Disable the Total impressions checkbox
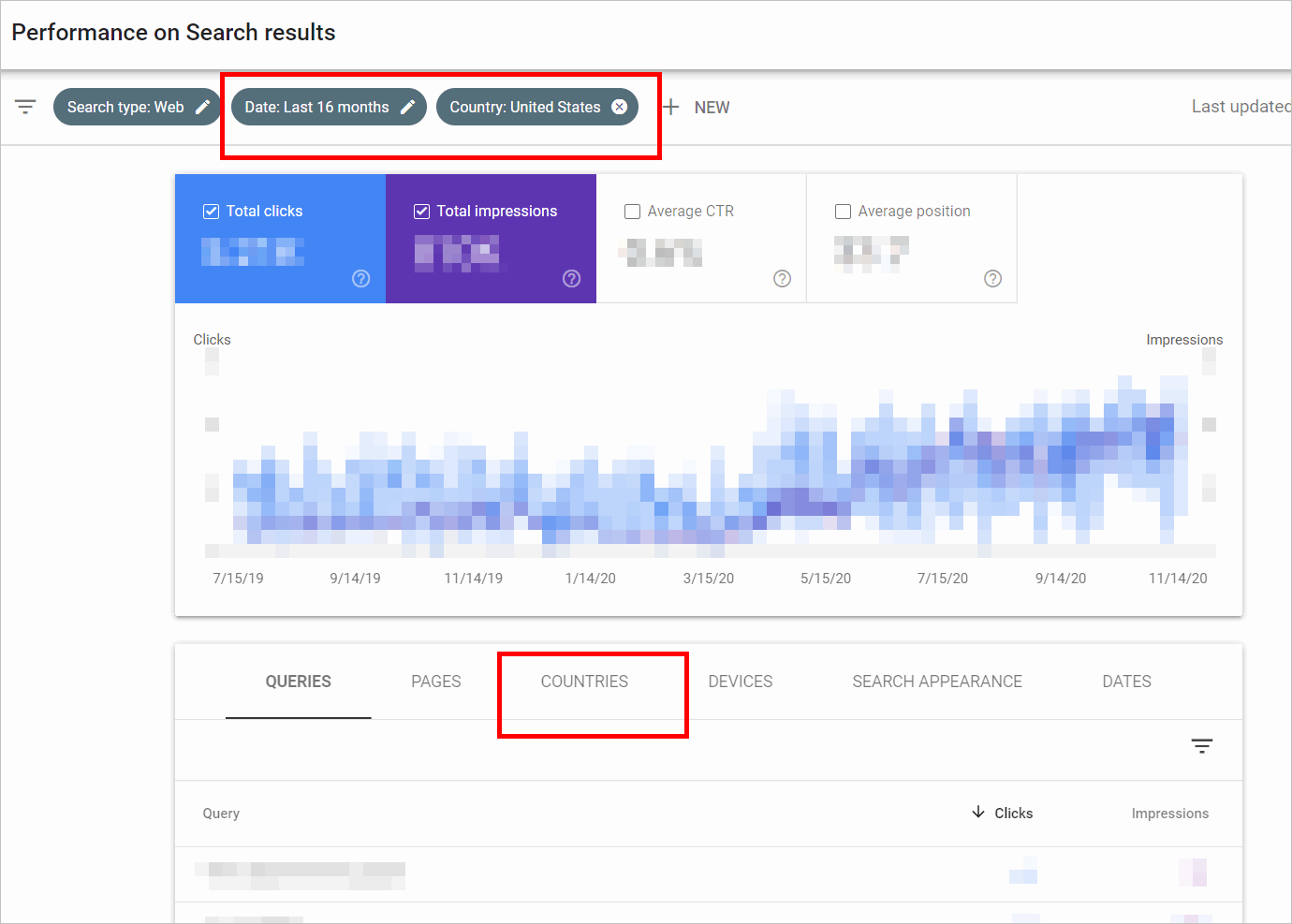The width and height of the screenshot is (1292, 924). [x=421, y=211]
